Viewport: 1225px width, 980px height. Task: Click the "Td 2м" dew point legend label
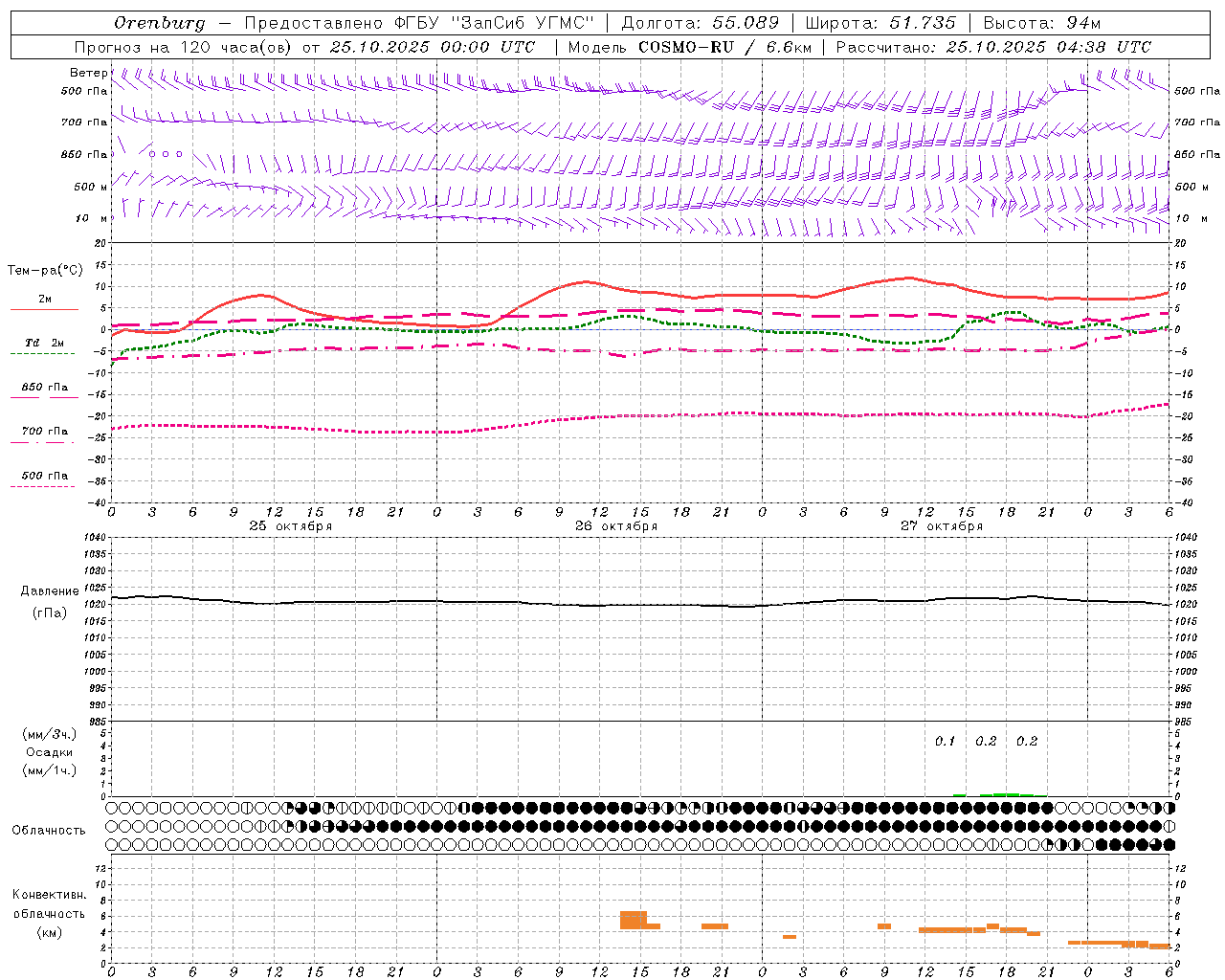click(44, 343)
